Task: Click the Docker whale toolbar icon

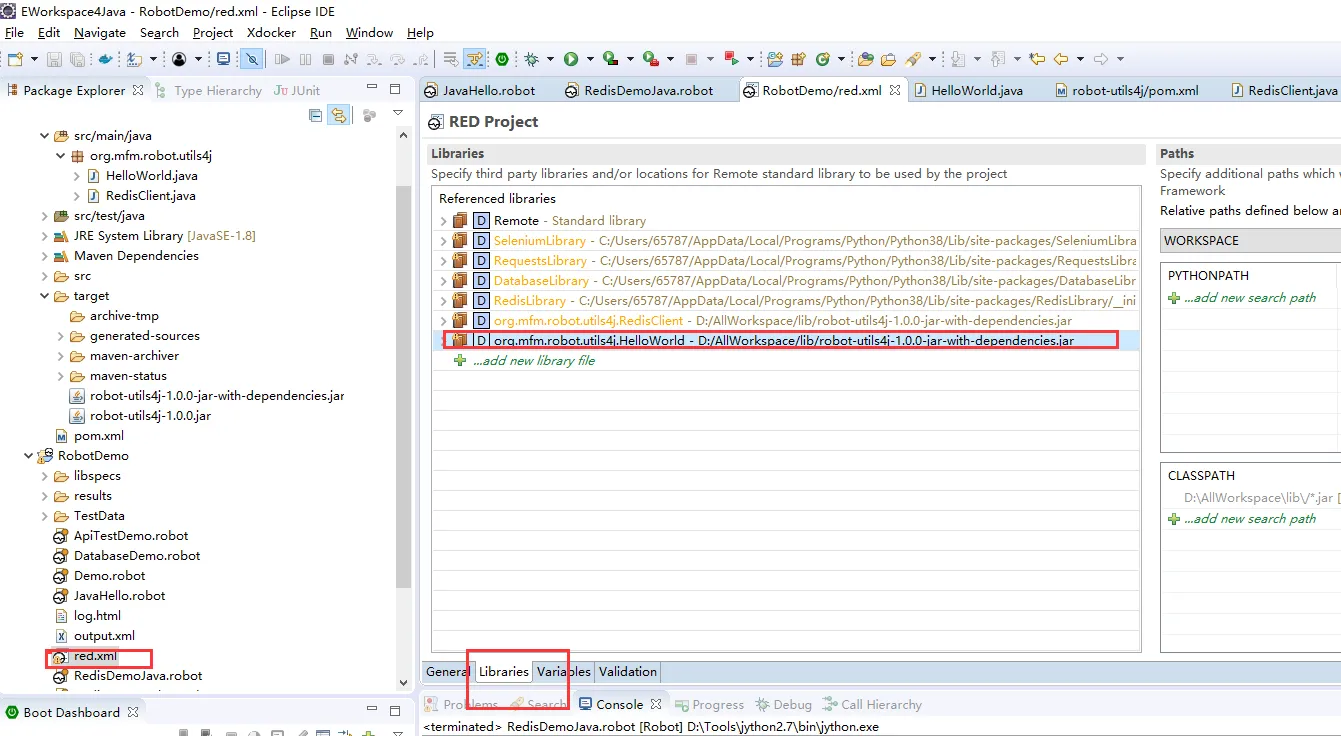Action: [x=105, y=59]
